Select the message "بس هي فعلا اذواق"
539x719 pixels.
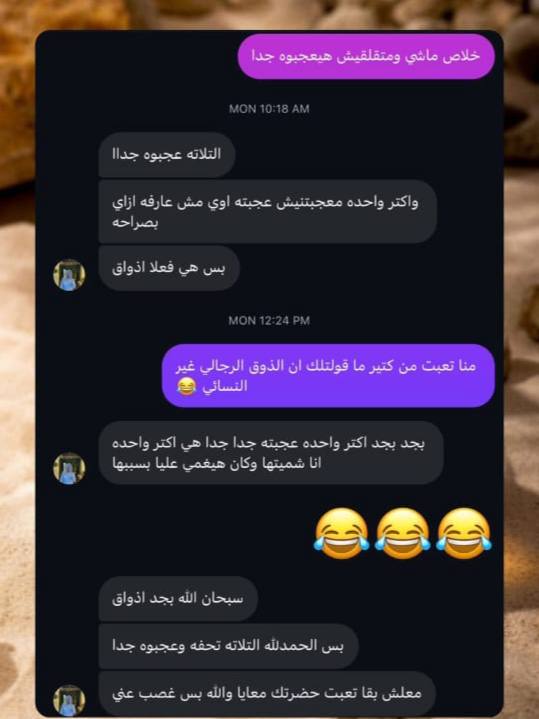click(x=169, y=268)
